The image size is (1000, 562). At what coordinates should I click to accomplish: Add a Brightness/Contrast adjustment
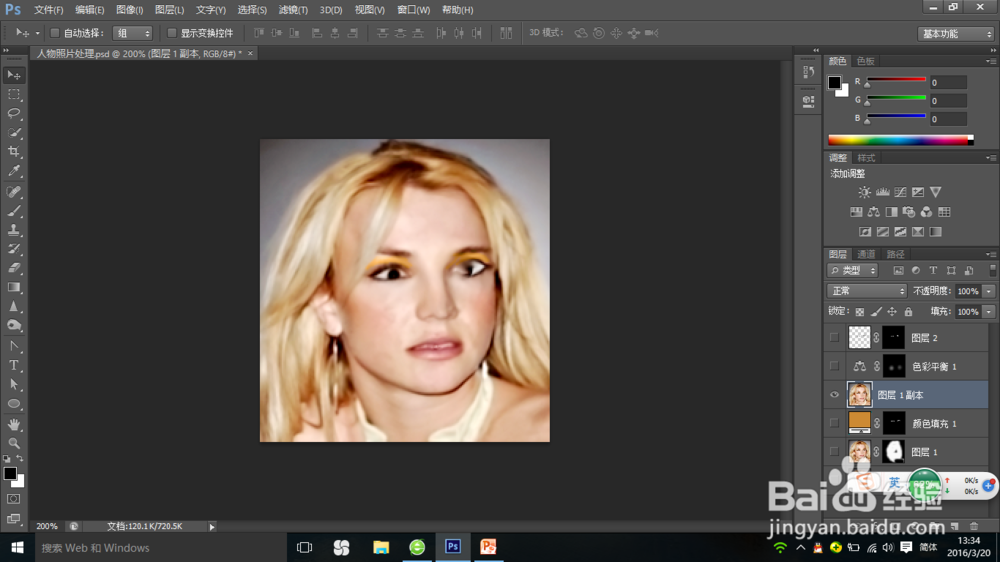(x=864, y=192)
